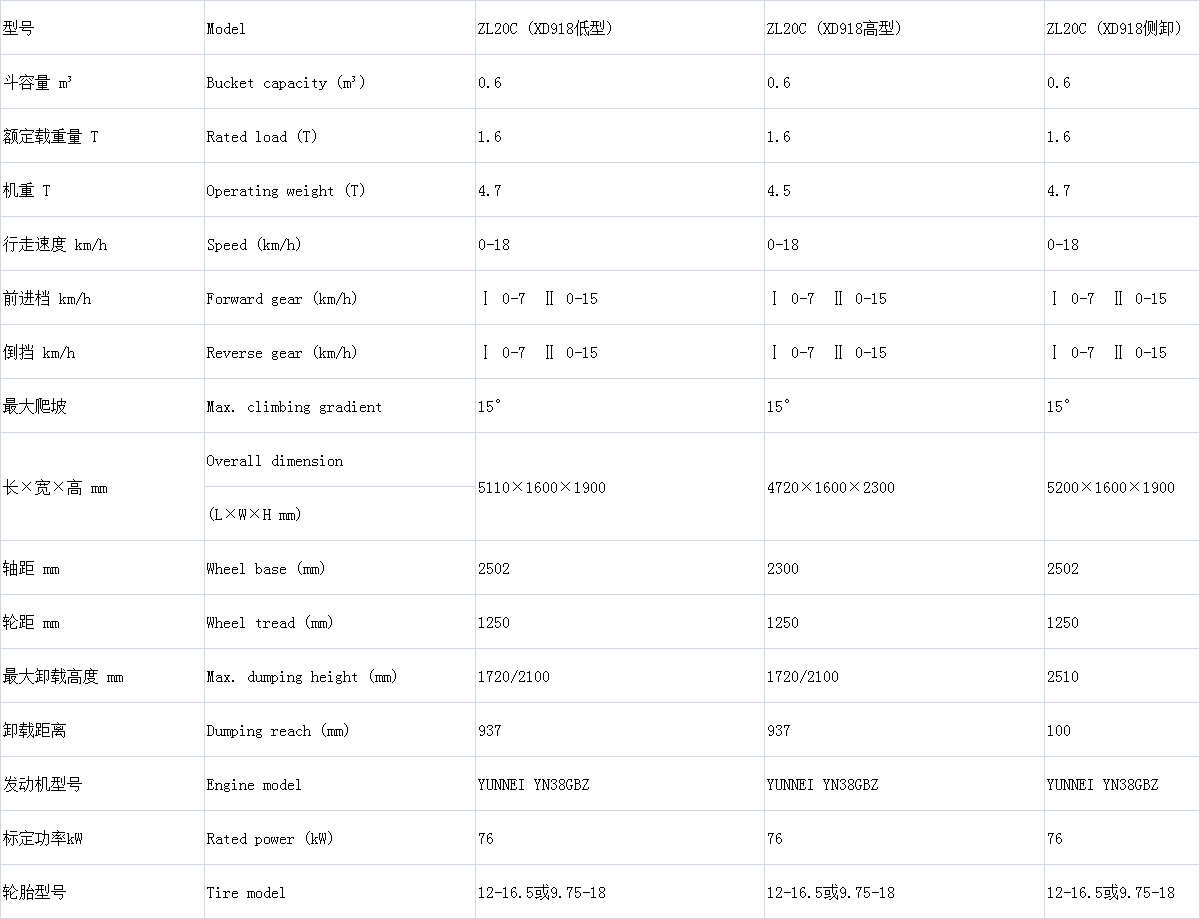Click the 'Engine model' label cell
Image resolution: width=1200 pixels, height=919 pixels.
pos(254,785)
